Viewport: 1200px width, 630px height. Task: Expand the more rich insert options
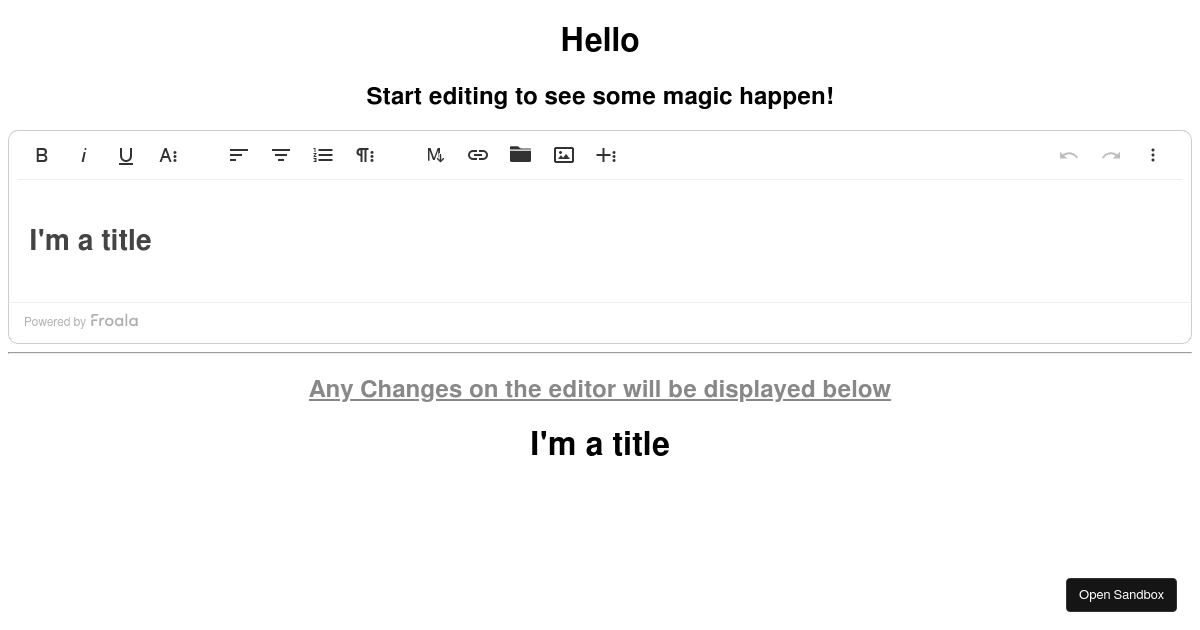(606, 155)
